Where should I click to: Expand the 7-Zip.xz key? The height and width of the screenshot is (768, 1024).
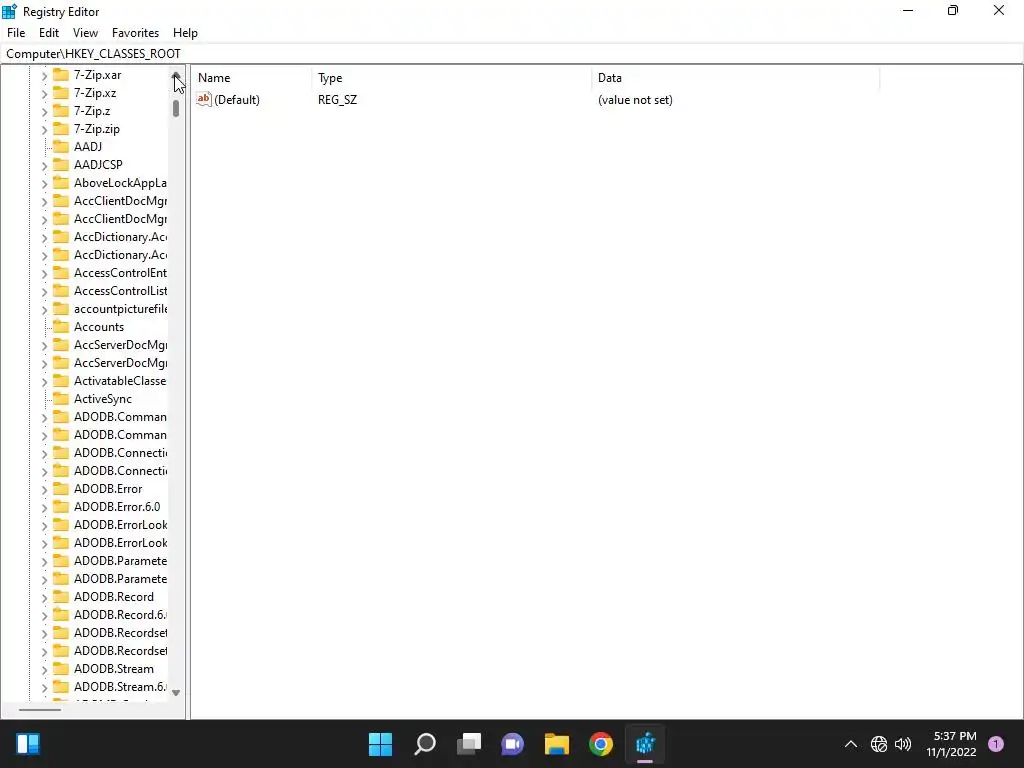point(44,93)
